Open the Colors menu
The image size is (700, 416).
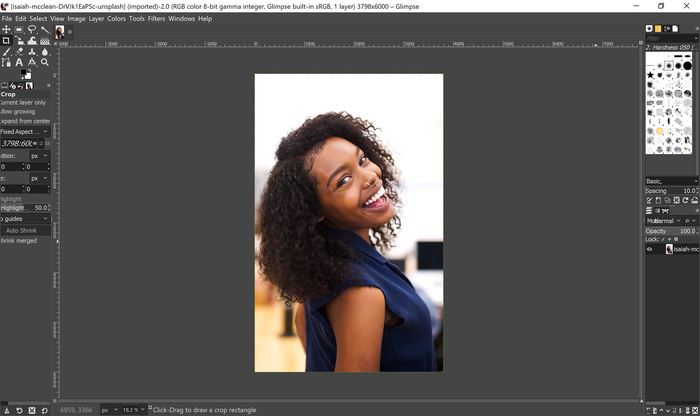tap(116, 18)
